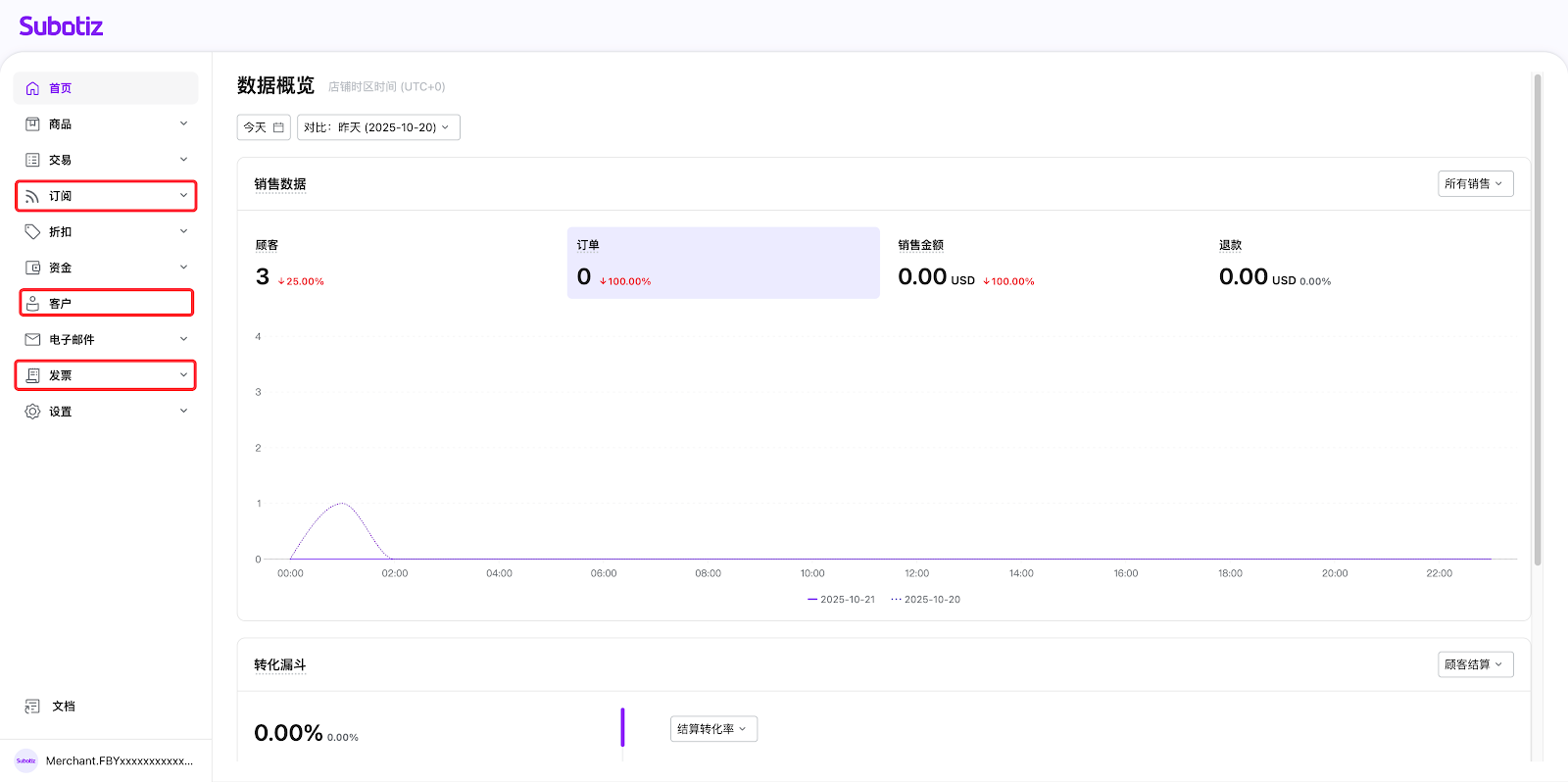Click the 电子邮件 envelope icon

point(32,340)
